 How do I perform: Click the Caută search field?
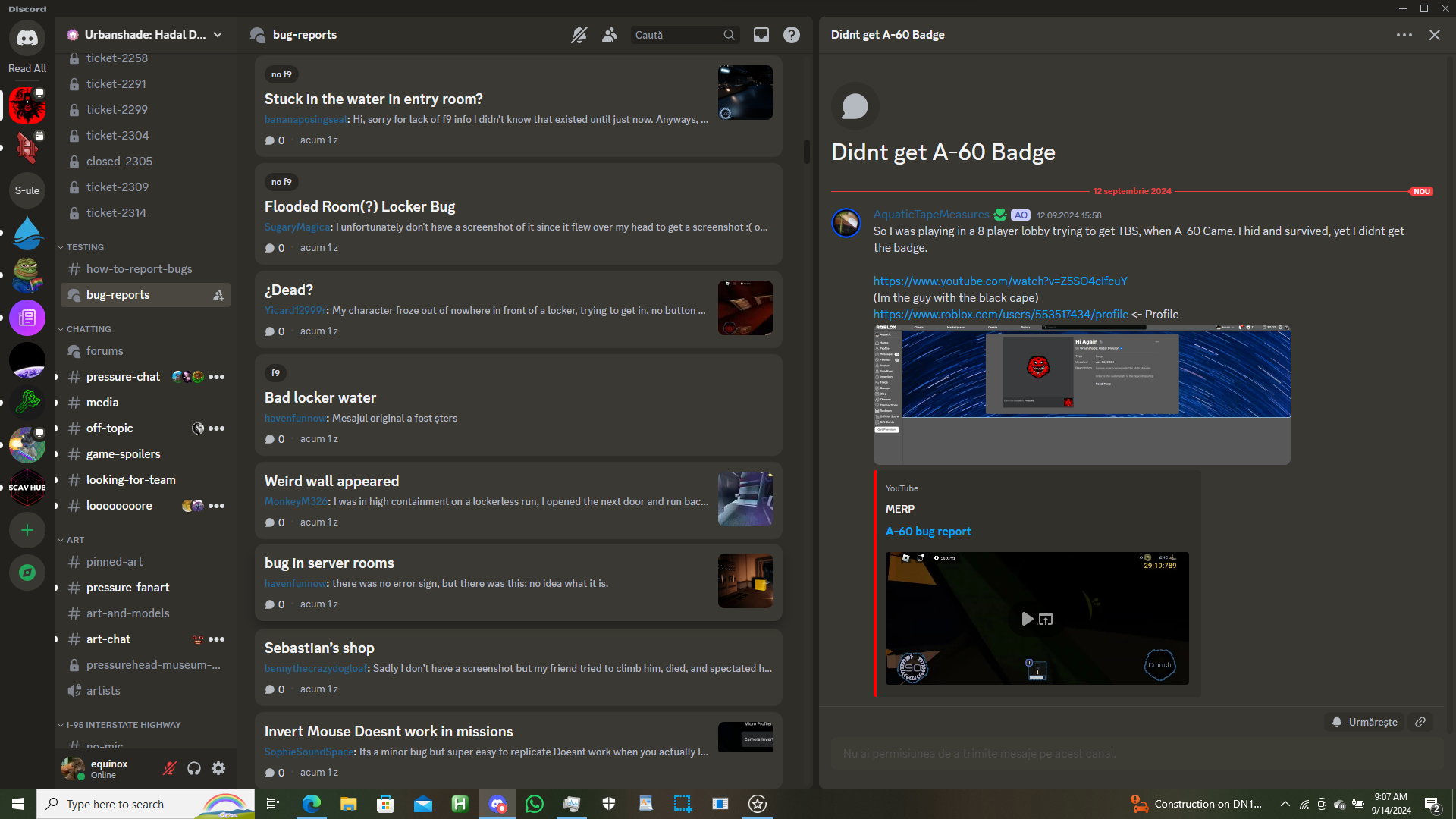coord(675,35)
